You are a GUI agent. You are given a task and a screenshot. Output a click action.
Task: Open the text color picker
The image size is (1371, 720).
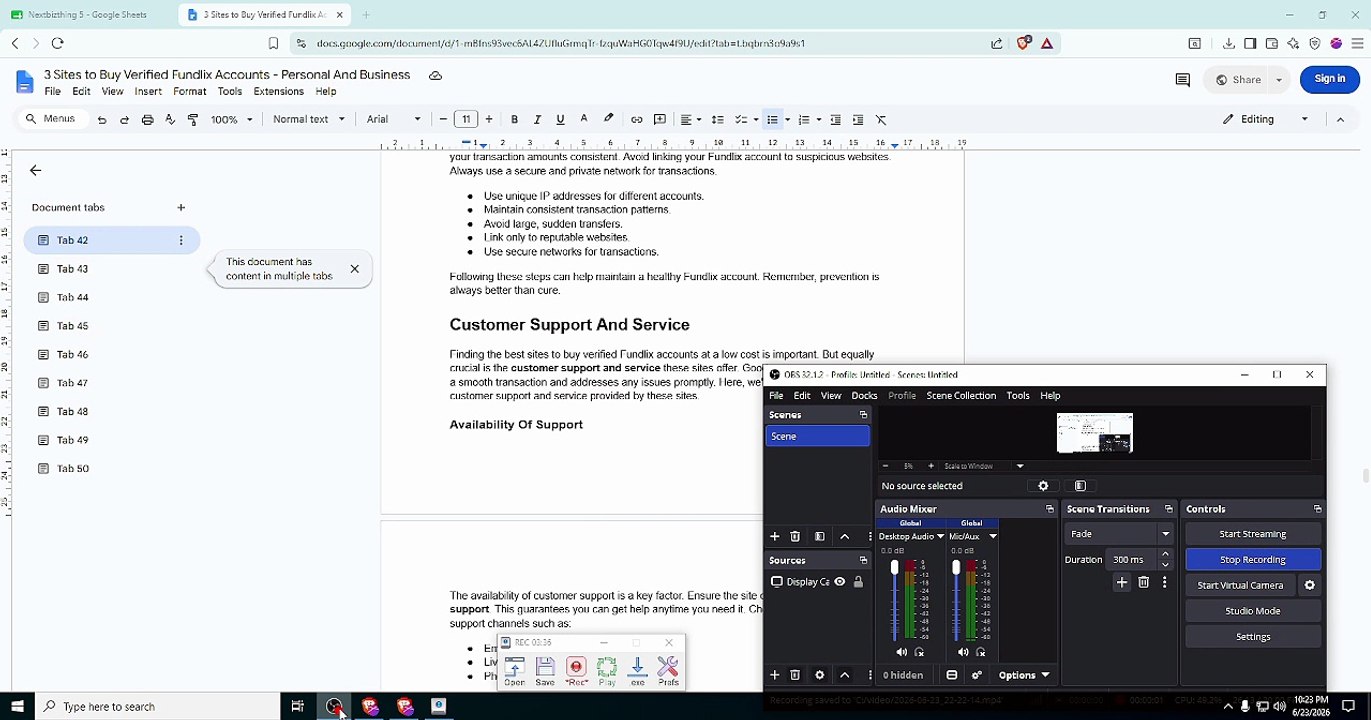[584, 120]
